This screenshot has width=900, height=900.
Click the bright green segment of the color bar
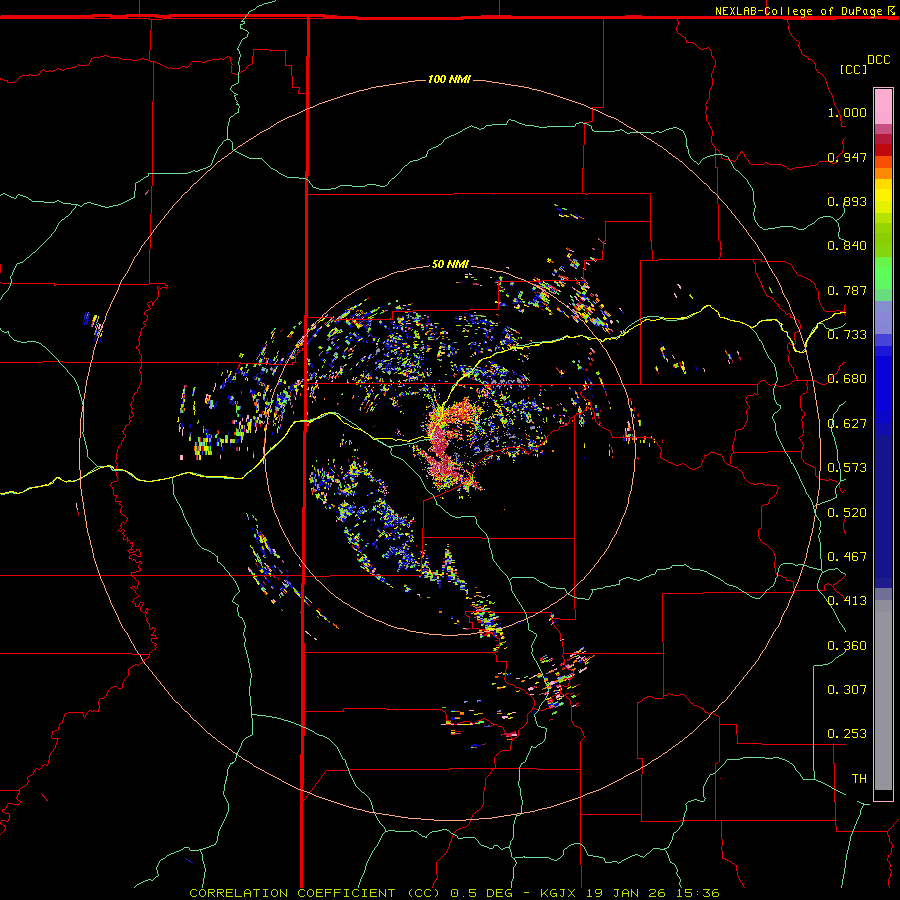coord(883,273)
